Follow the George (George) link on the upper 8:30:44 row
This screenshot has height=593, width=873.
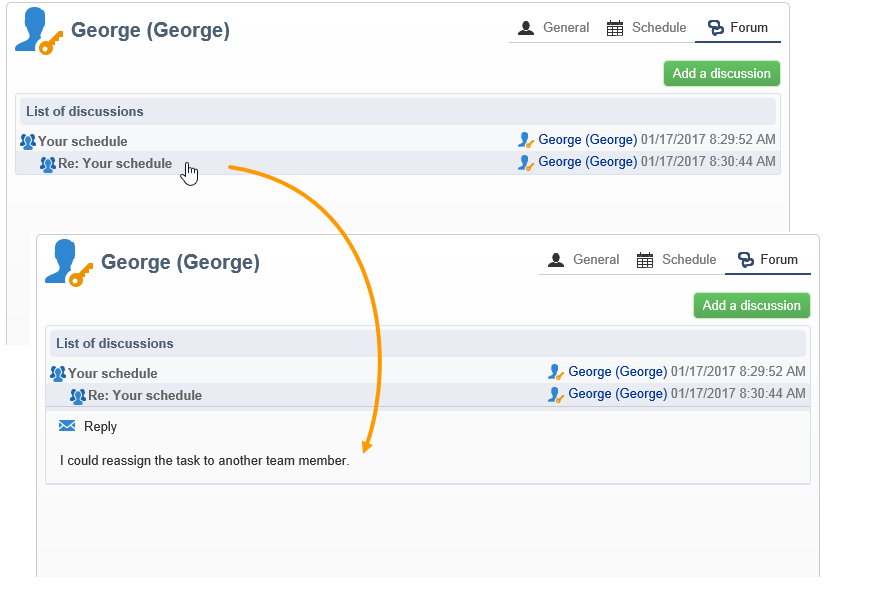[587, 162]
